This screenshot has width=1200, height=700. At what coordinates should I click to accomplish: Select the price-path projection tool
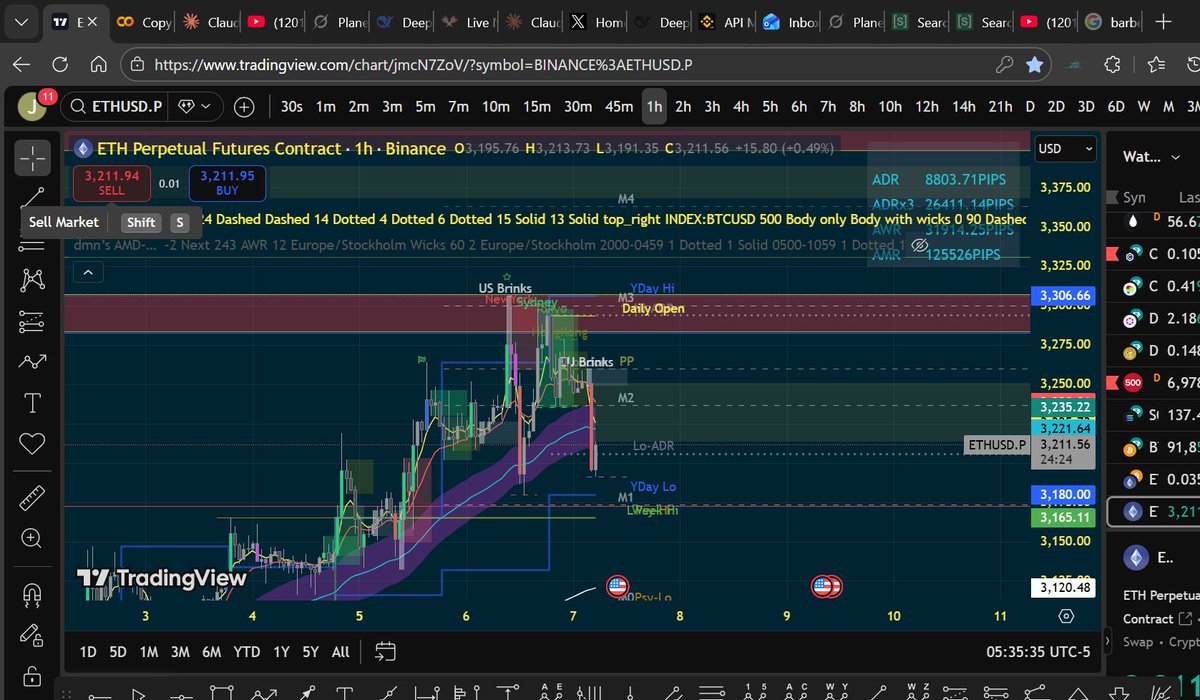tap(33, 362)
